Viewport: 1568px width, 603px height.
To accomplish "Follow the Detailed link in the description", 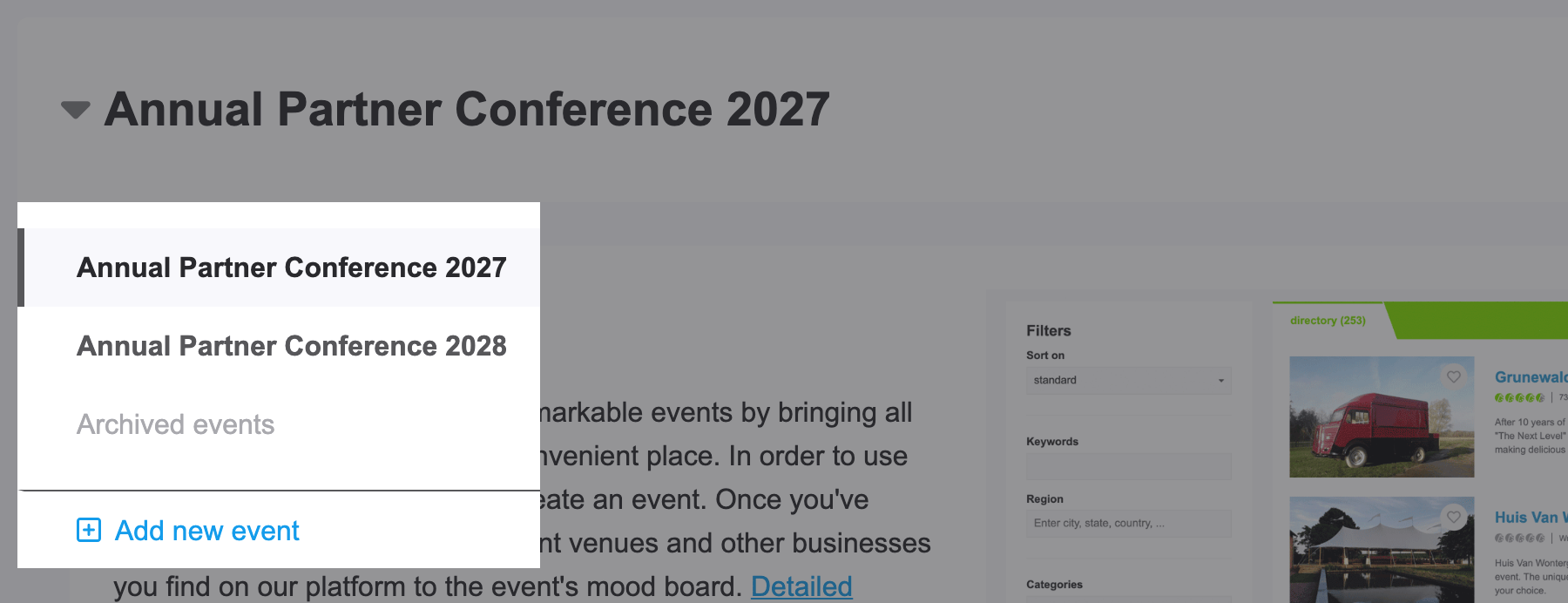I will [x=801, y=586].
